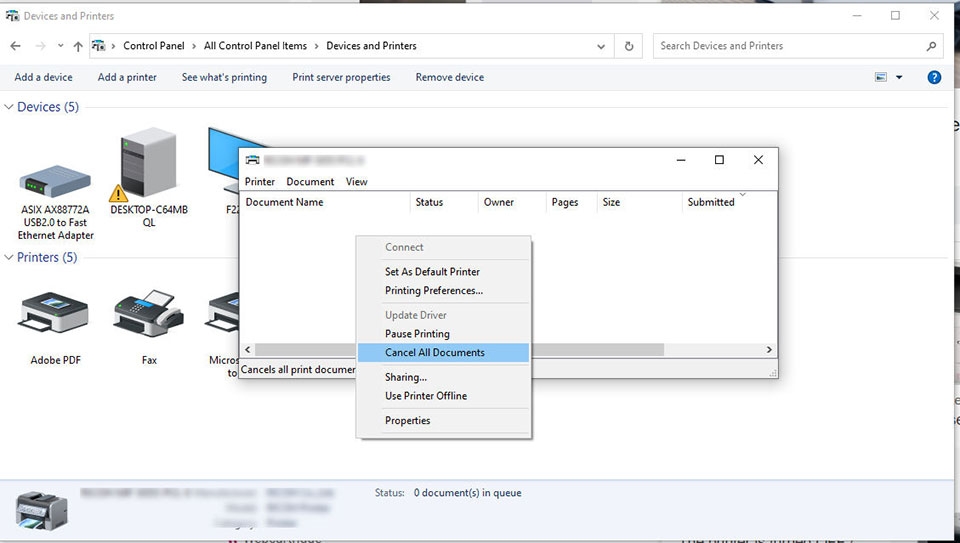Open the Printer menu in queue window

pyautogui.click(x=260, y=181)
